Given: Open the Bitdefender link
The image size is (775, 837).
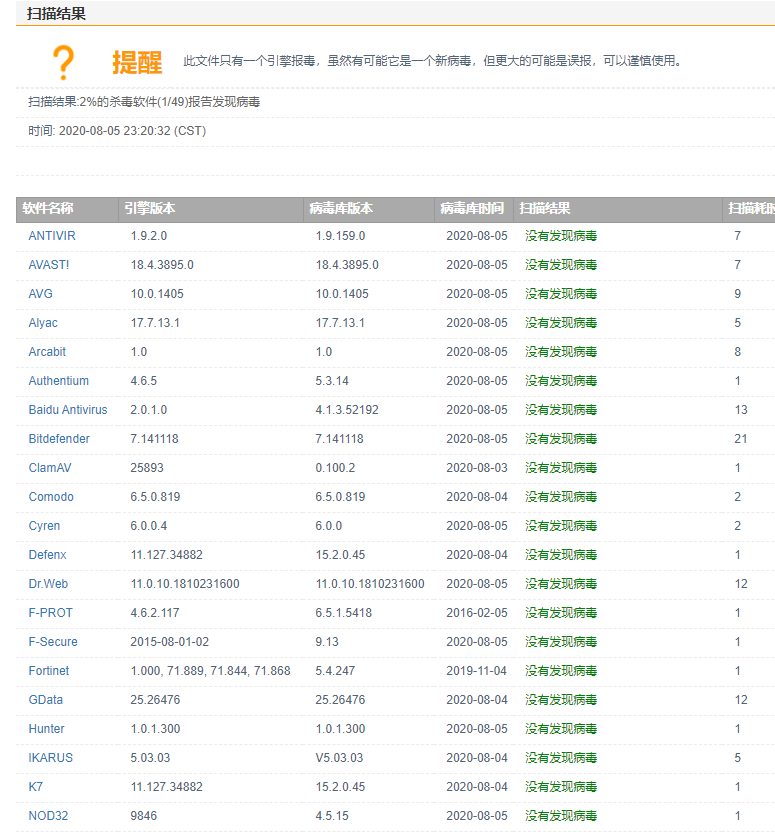Looking at the screenshot, I should pos(59,439).
